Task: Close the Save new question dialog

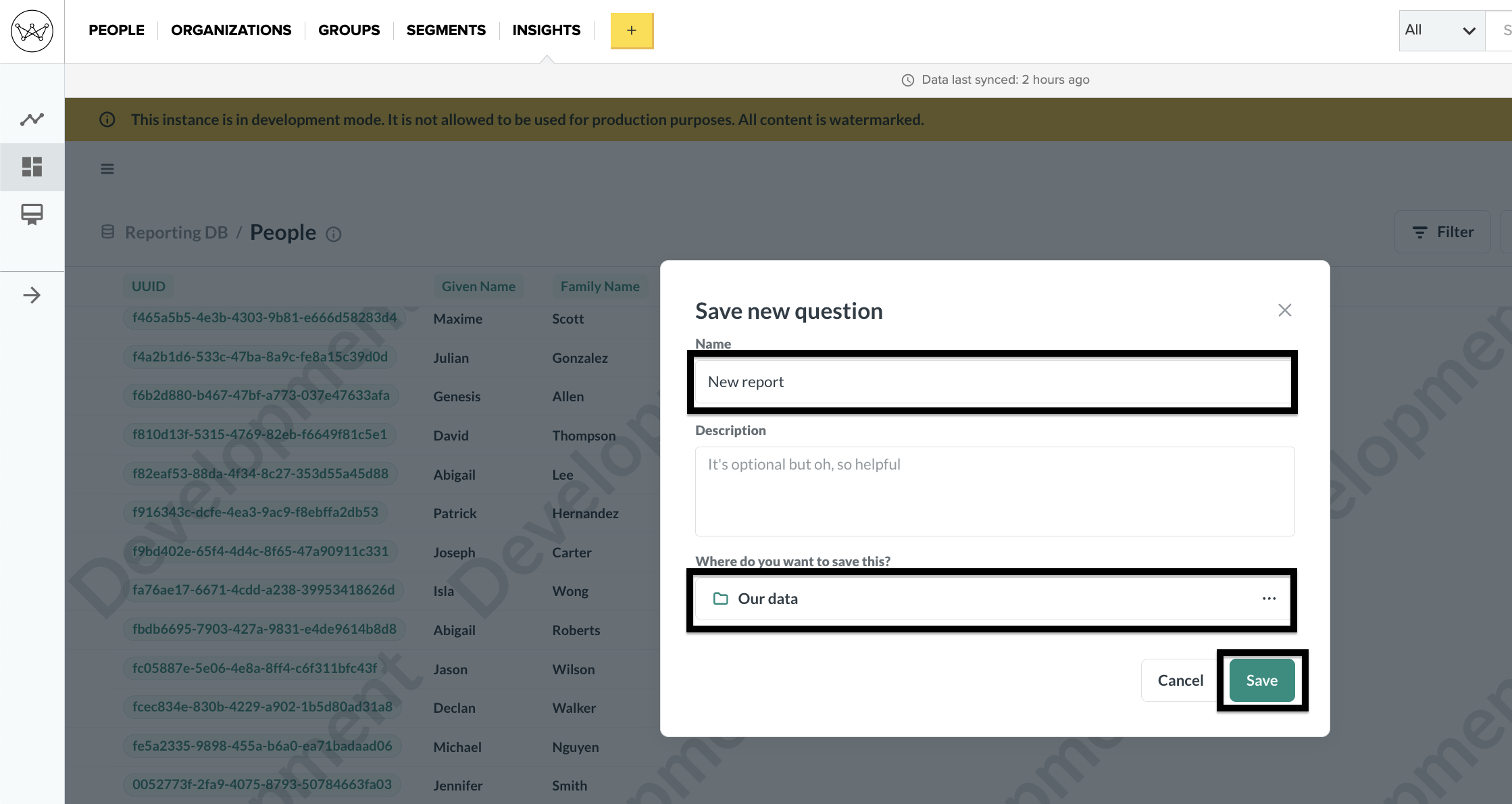Action: [x=1284, y=310]
